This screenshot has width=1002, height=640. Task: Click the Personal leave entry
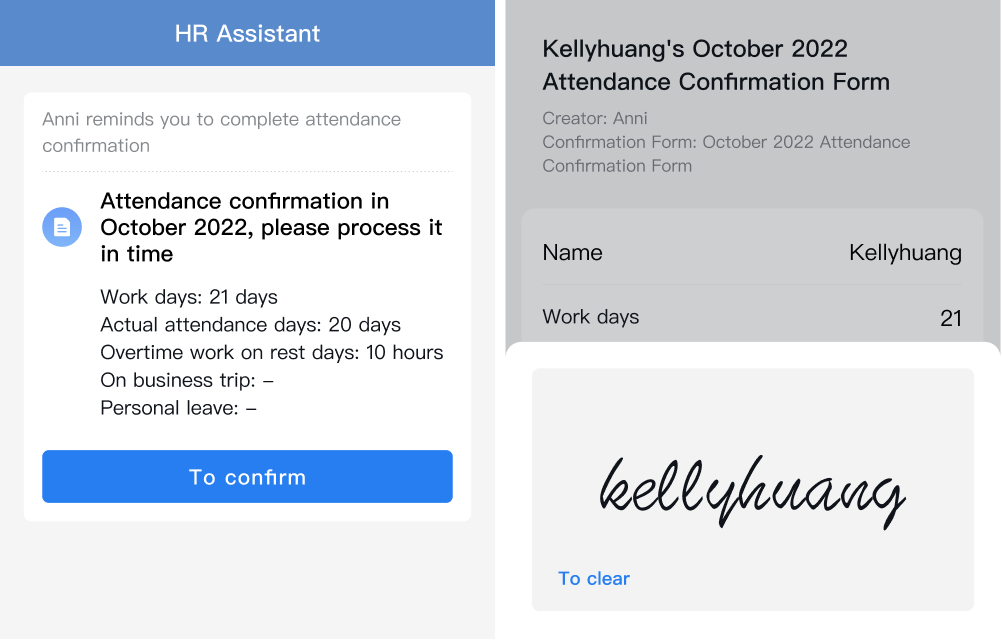point(178,408)
